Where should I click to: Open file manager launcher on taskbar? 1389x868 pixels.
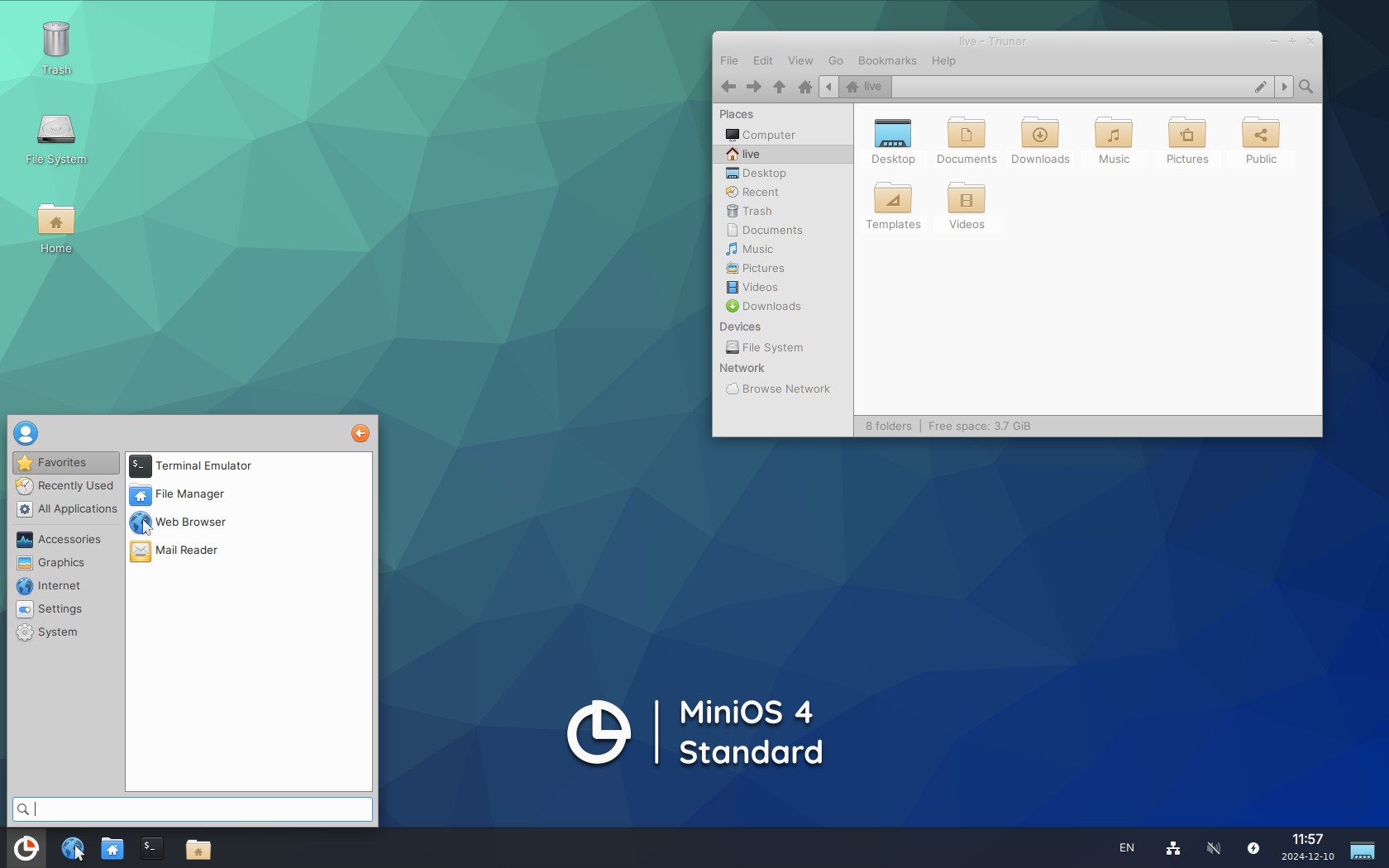click(x=112, y=848)
